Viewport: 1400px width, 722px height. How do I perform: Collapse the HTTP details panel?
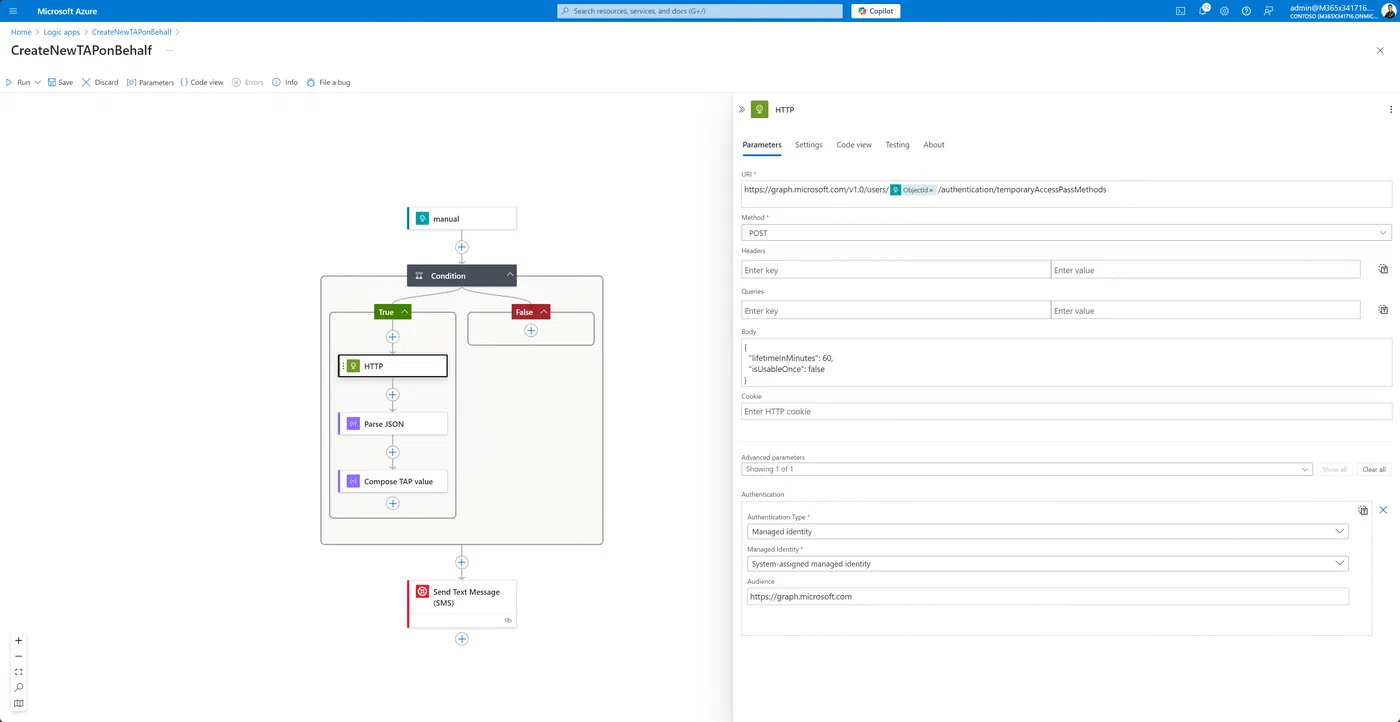click(742, 109)
